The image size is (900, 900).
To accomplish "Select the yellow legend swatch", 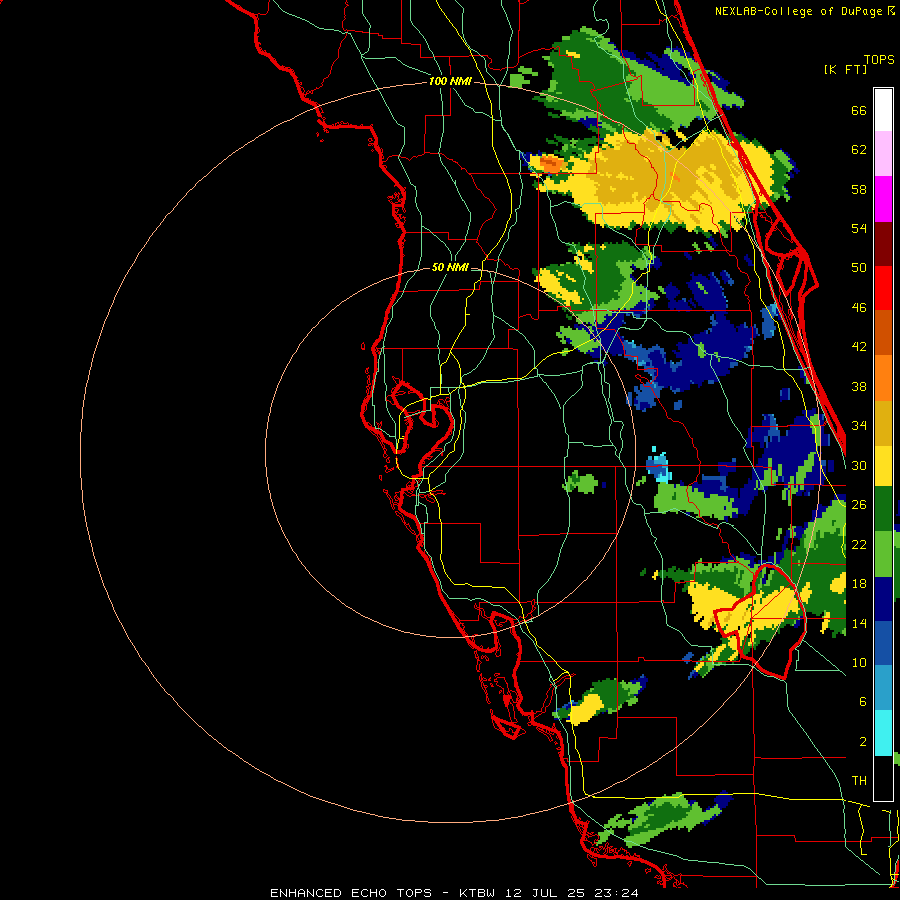I will coord(883,466).
